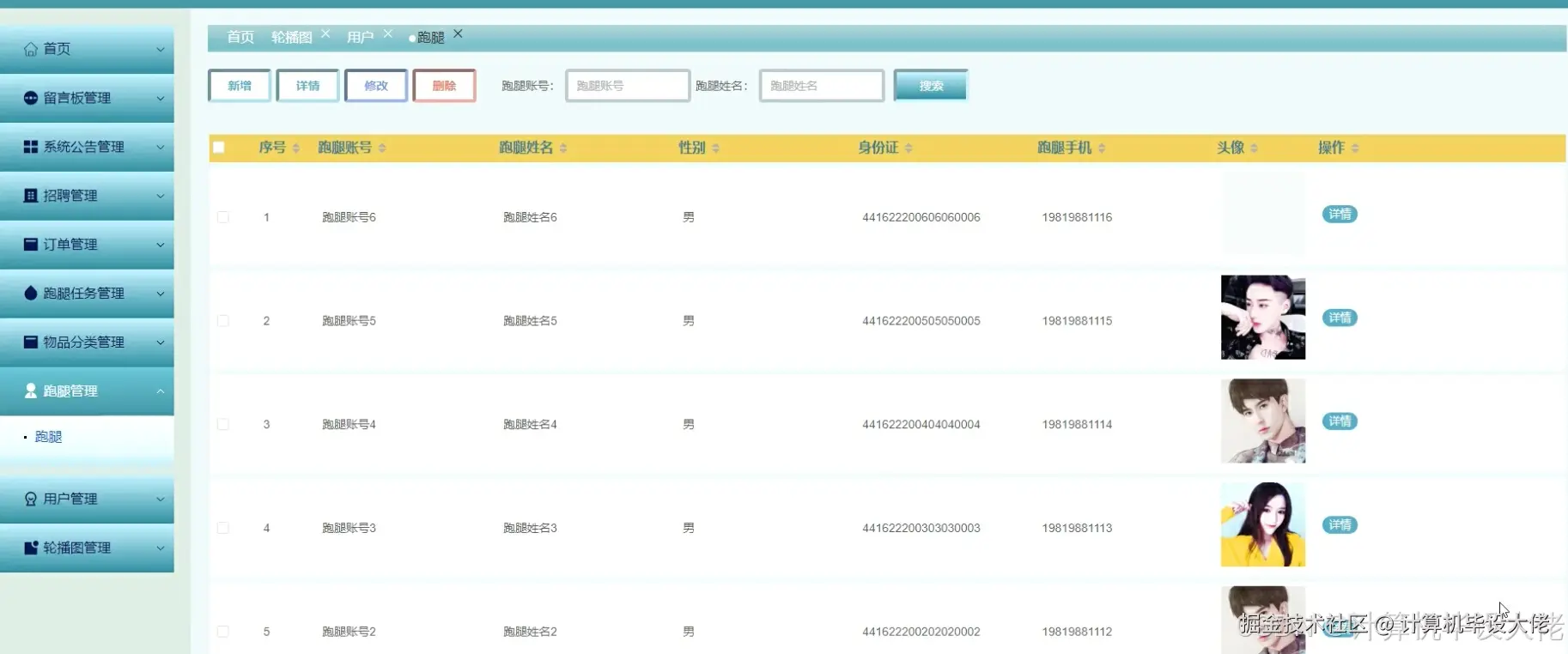This screenshot has height=654, width=1568.
Task: Click the 新增 button
Action: [240, 86]
